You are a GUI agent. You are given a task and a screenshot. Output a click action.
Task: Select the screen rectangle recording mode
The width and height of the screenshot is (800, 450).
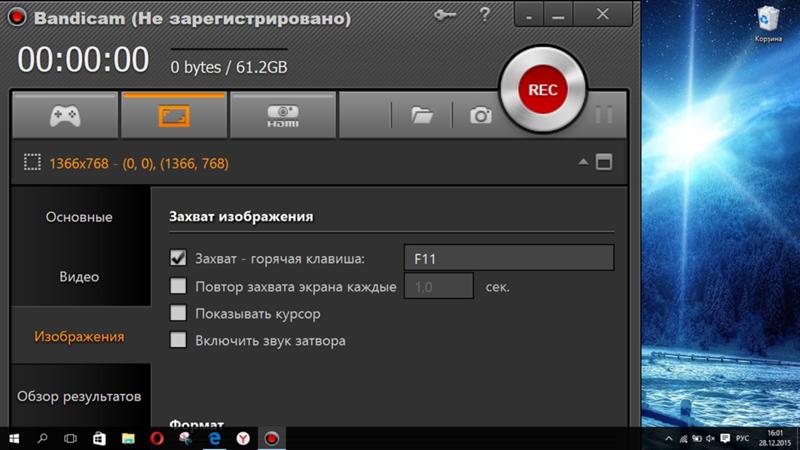tap(174, 116)
